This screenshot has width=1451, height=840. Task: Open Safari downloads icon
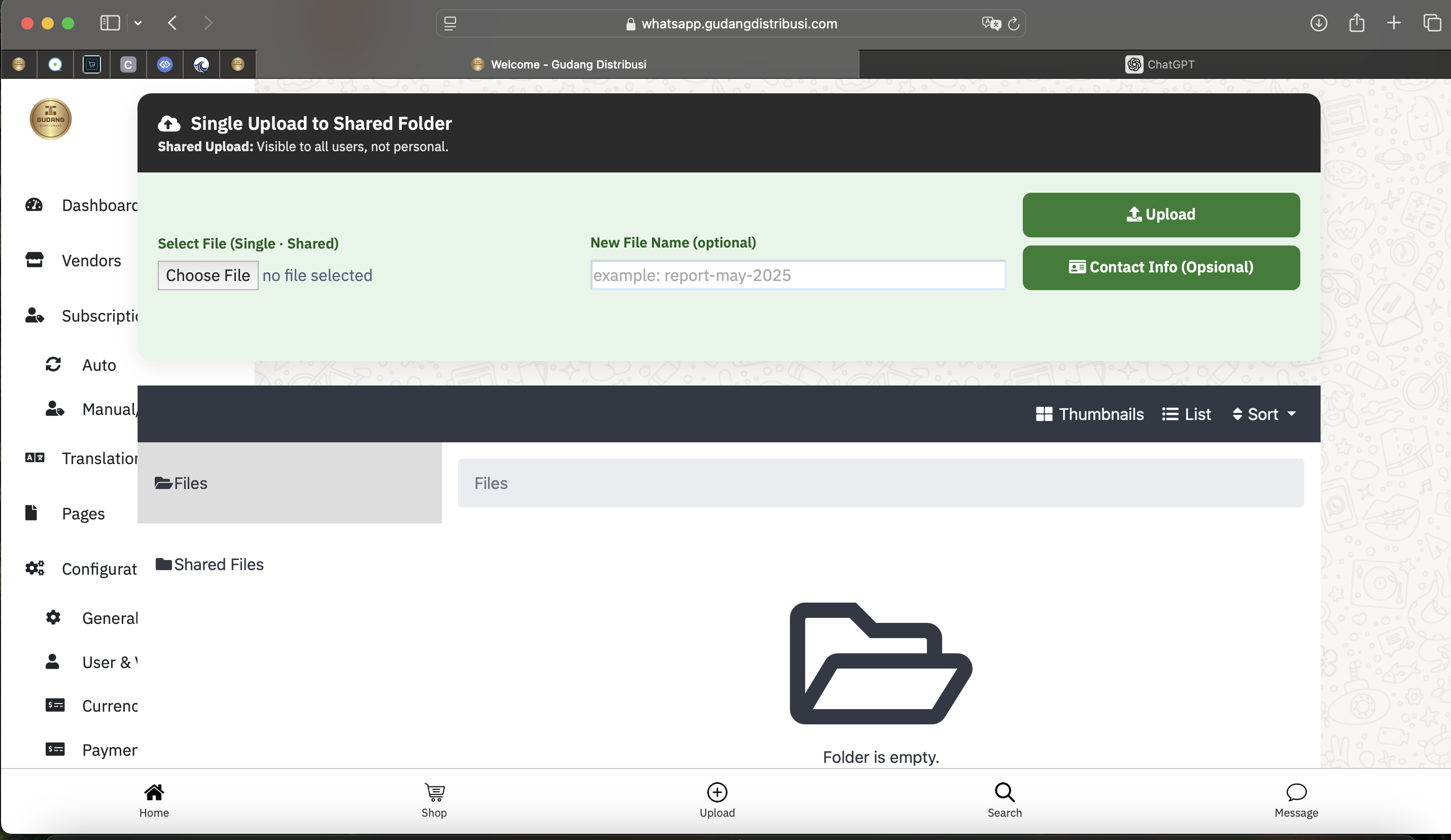pyautogui.click(x=1318, y=23)
